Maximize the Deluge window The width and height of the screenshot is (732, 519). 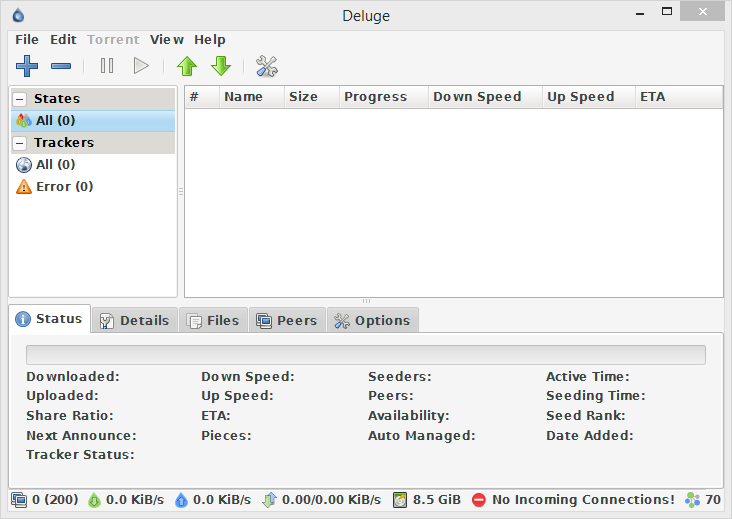667,12
